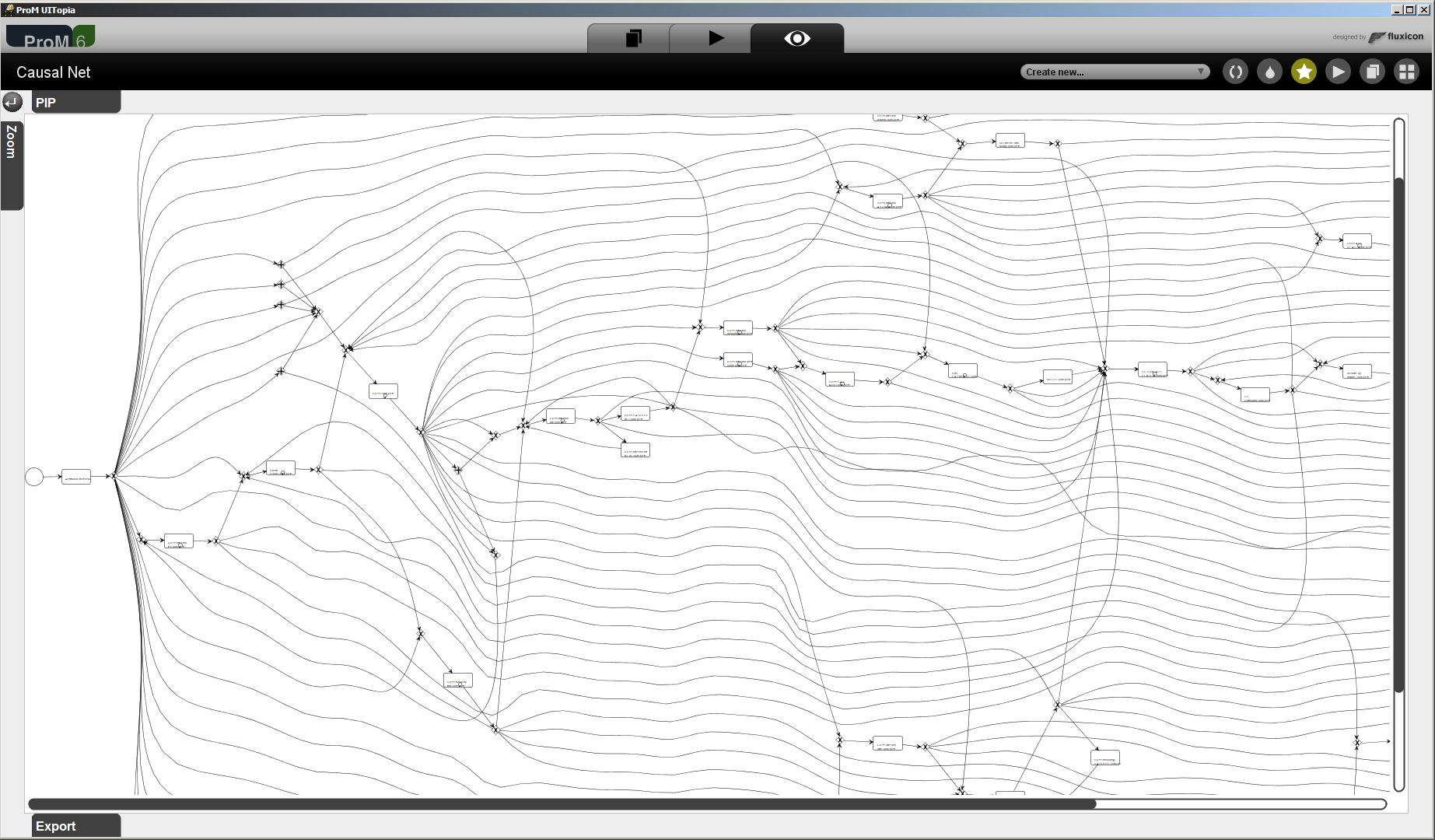Screen dimensions: 1435x840
Task: Click the round grid view icon
Action: coord(1406,72)
